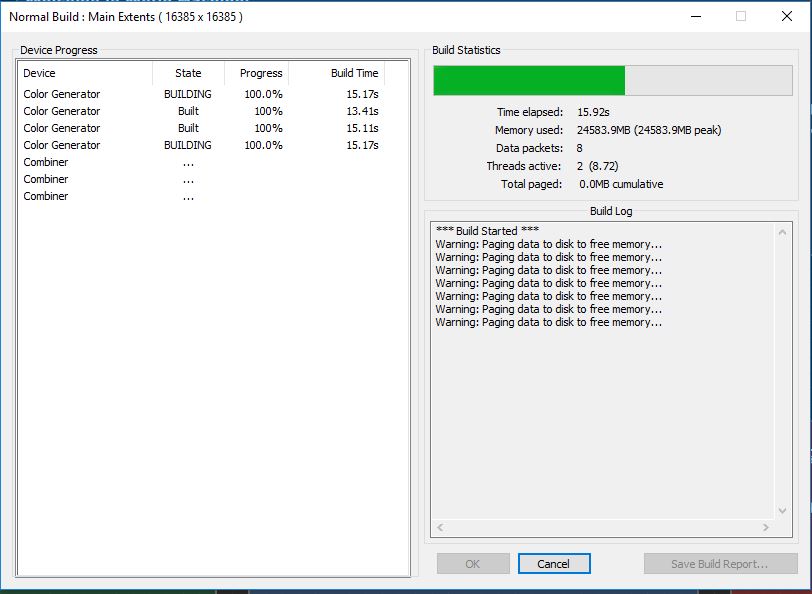Click the first paging warning log line
Image resolution: width=812 pixels, height=594 pixels.
[x=548, y=244]
